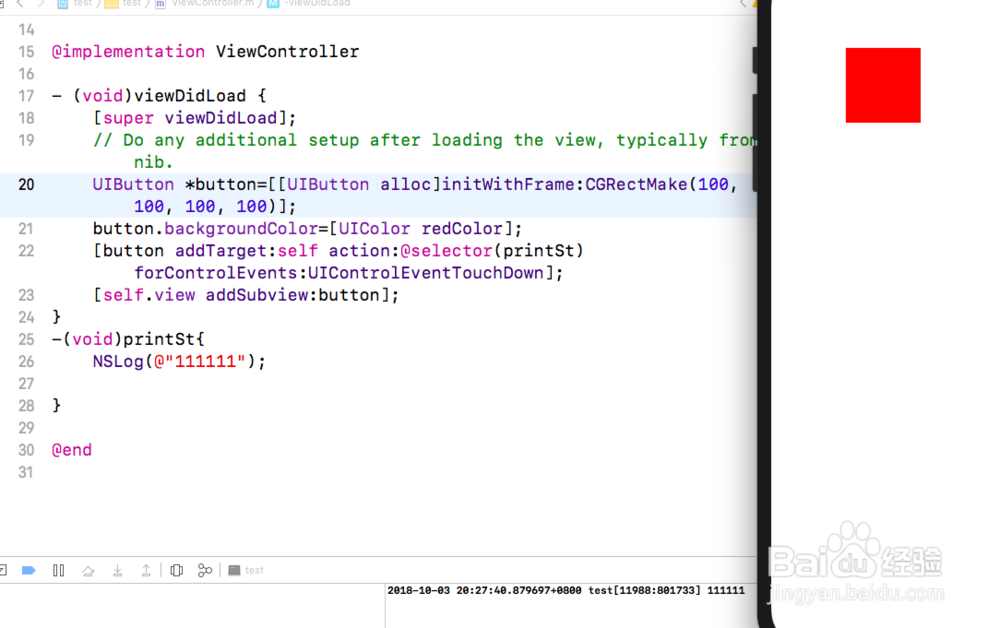1000x628 pixels.
Task: Click backgroundColor property on line 21
Action: (x=241, y=229)
